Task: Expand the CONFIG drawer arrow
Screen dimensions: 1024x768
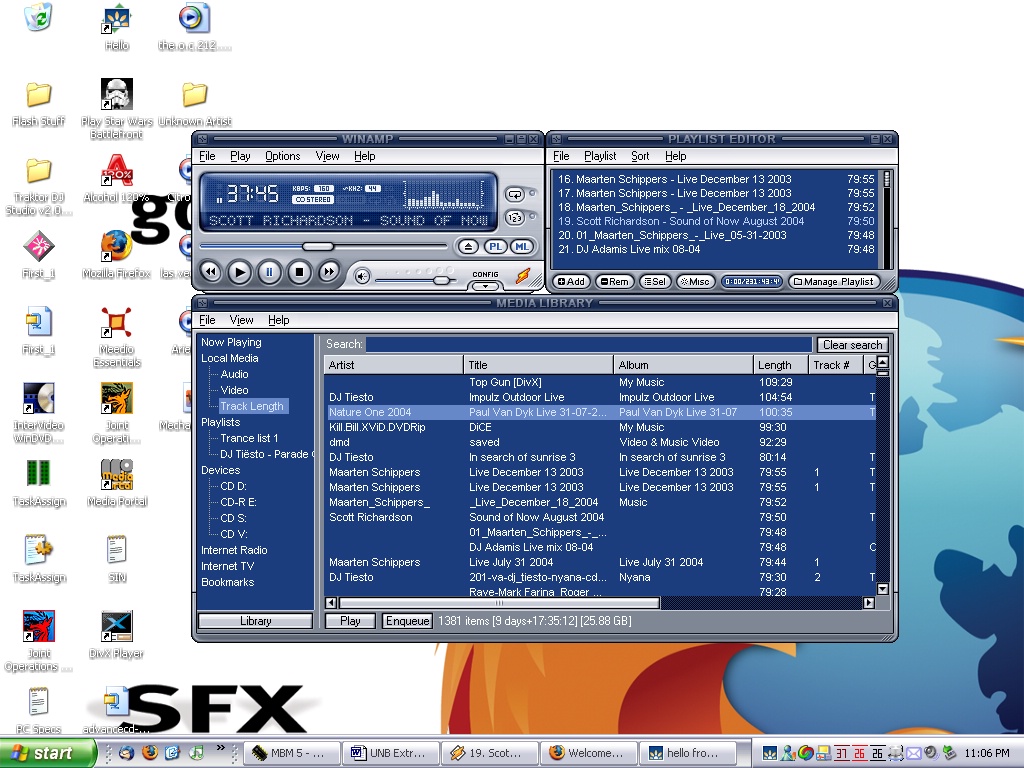Action: (x=485, y=286)
